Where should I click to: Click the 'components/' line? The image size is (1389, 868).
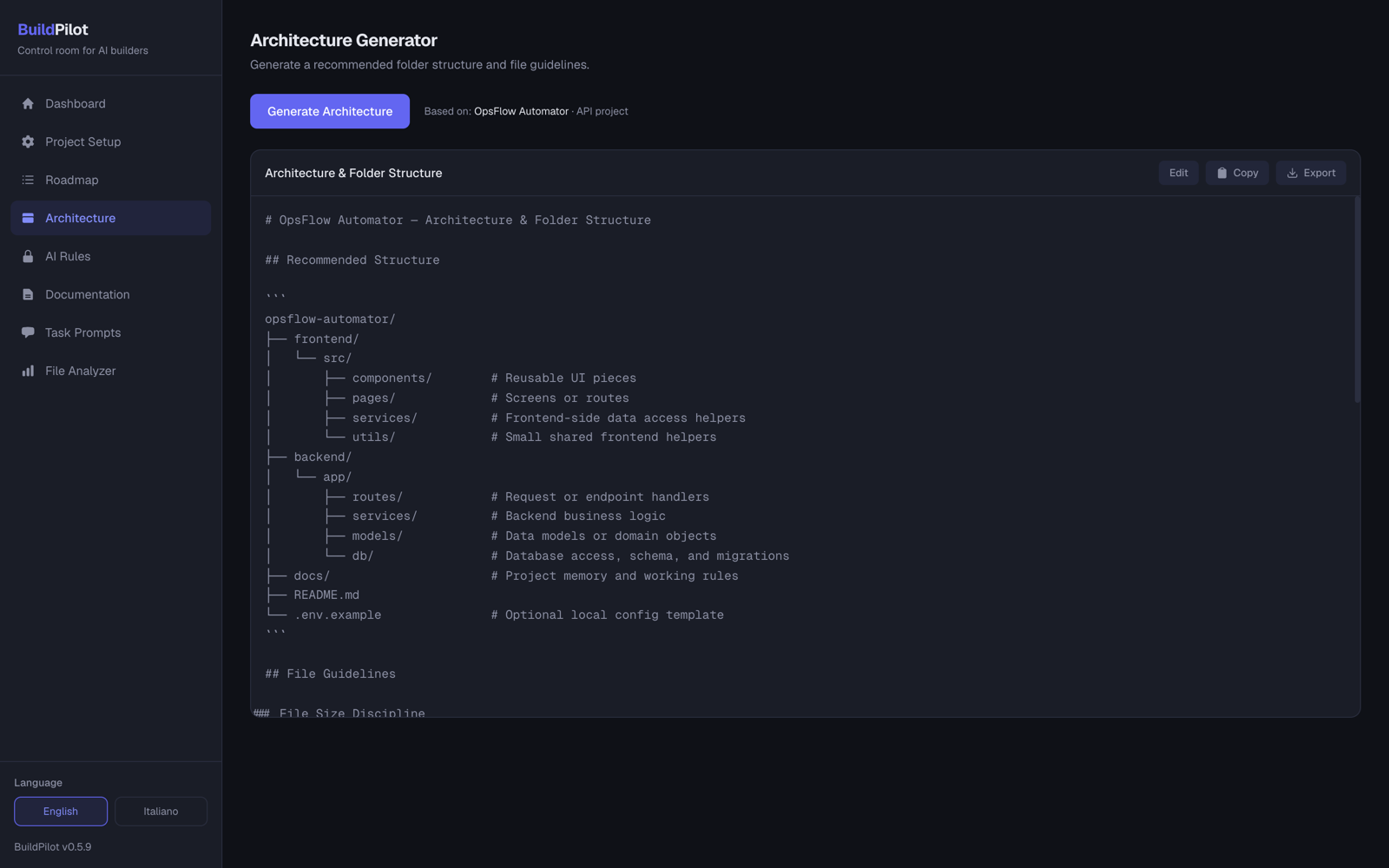pyautogui.click(x=392, y=378)
